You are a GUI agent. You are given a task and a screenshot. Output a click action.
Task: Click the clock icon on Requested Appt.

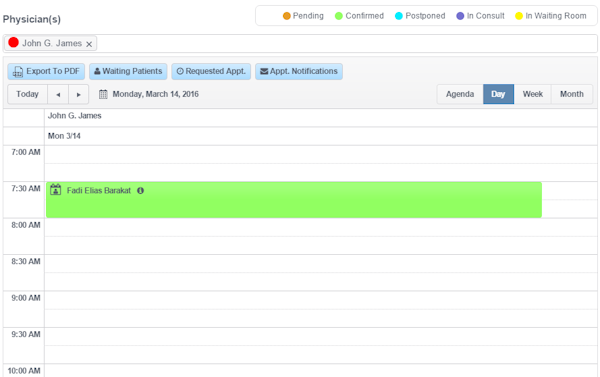click(180, 71)
